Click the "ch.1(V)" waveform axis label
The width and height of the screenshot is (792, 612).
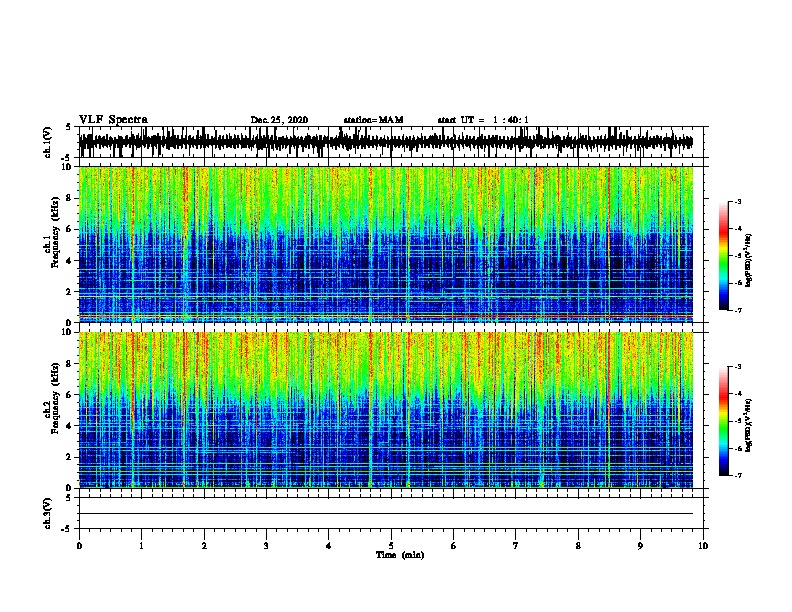48,142
